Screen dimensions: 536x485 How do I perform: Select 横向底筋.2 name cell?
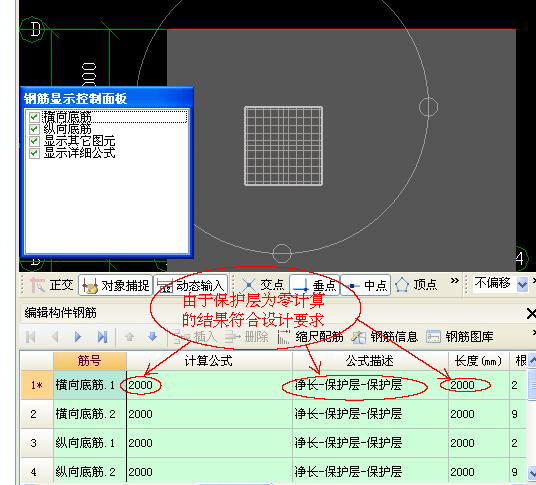(x=90, y=414)
